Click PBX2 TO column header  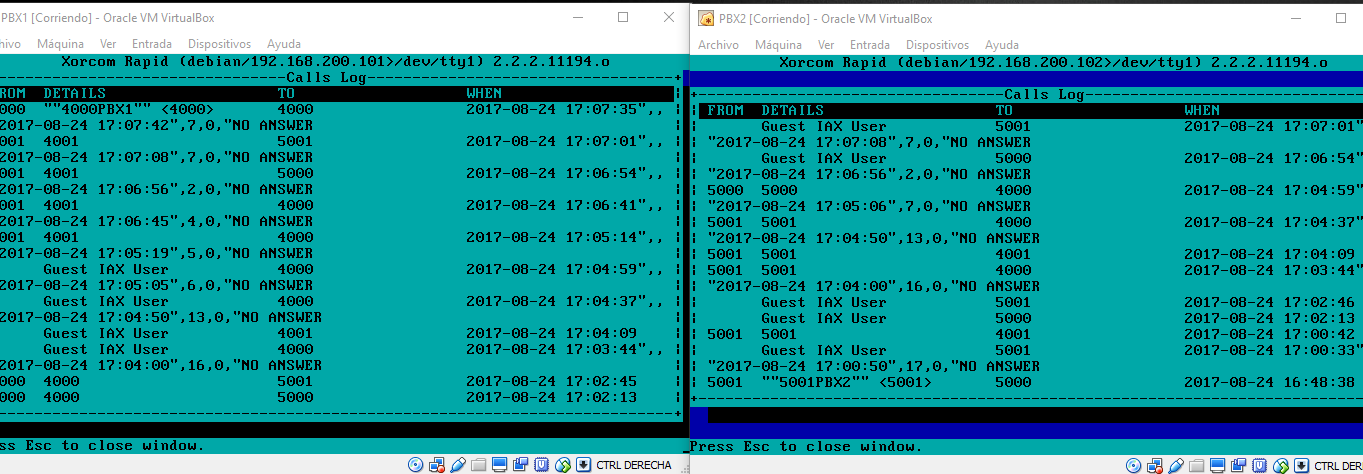coord(1004,110)
